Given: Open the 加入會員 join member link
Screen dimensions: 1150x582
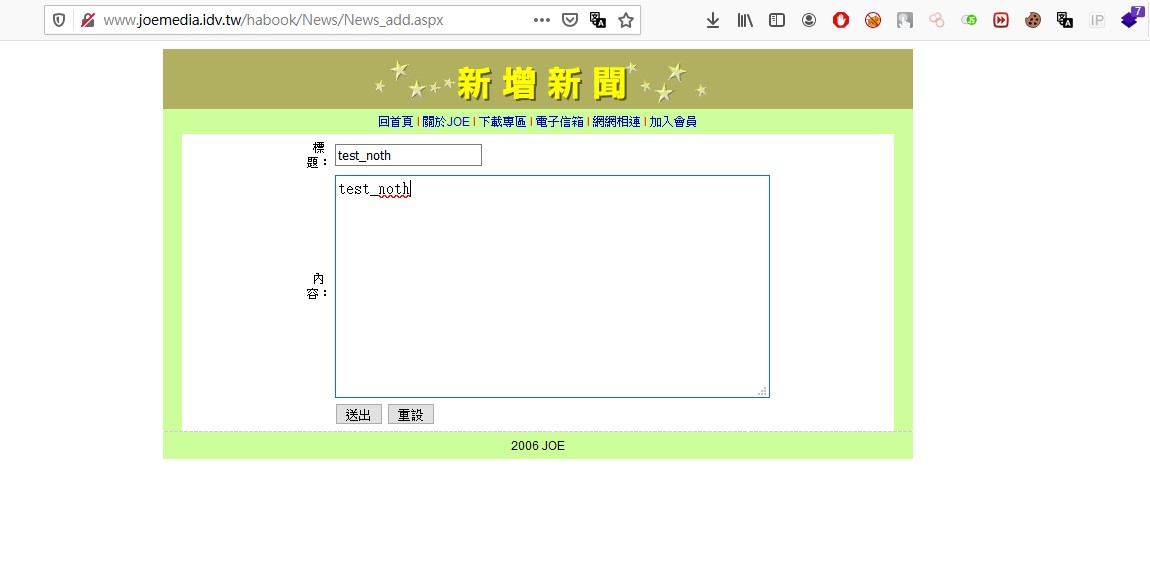Looking at the screenshot, I should 673,122.
